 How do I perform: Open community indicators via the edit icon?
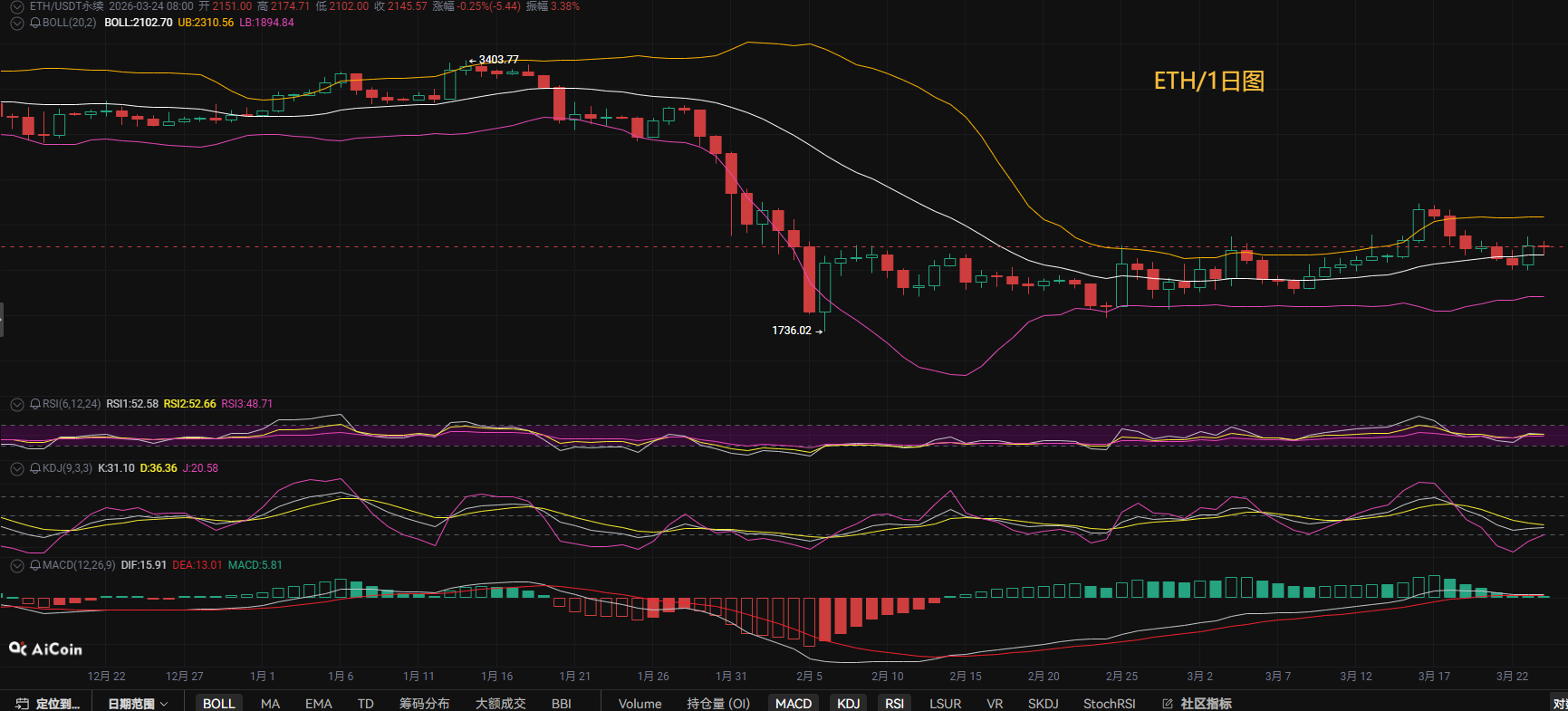pyautogui.click(x=1168, y=704)
